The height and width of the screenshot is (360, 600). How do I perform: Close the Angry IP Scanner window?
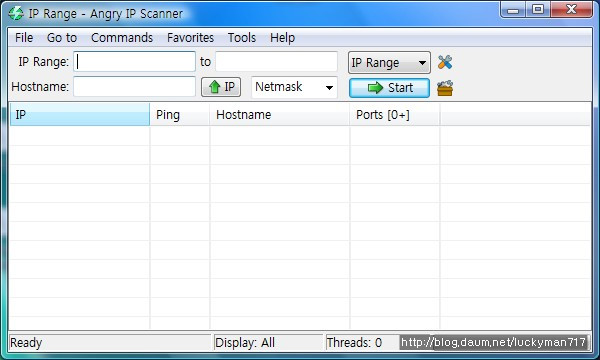pyautogui.click(x=572, y=10)
